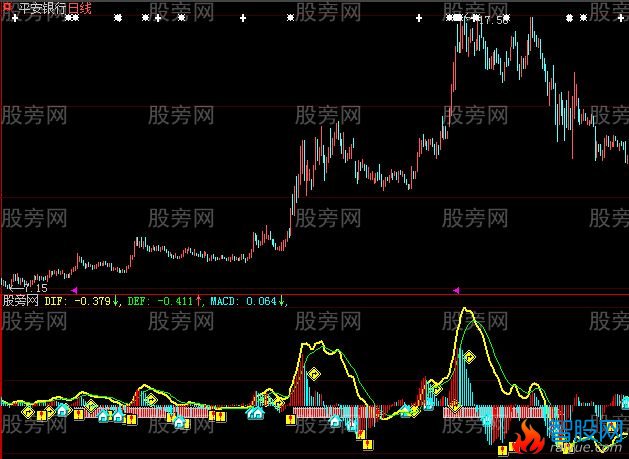
Task: Click the MACD value 0.064
Action: (x=262, y=301)
